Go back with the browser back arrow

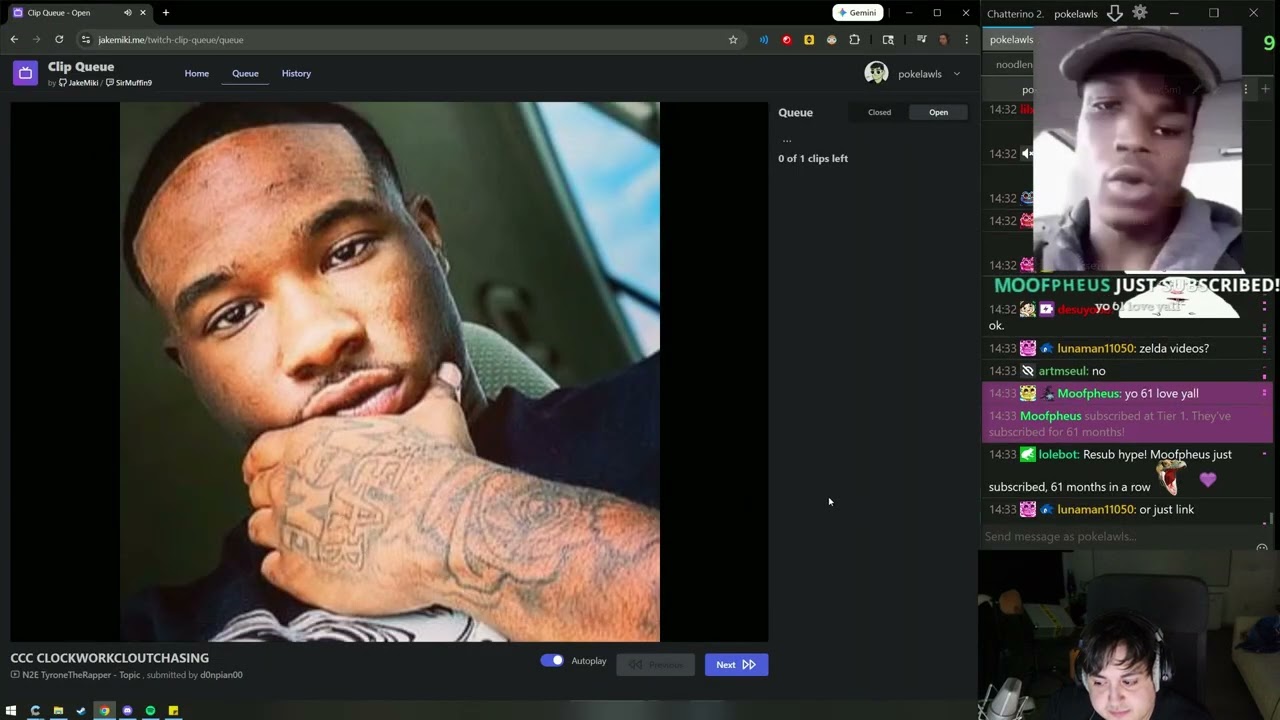(14, 40)
